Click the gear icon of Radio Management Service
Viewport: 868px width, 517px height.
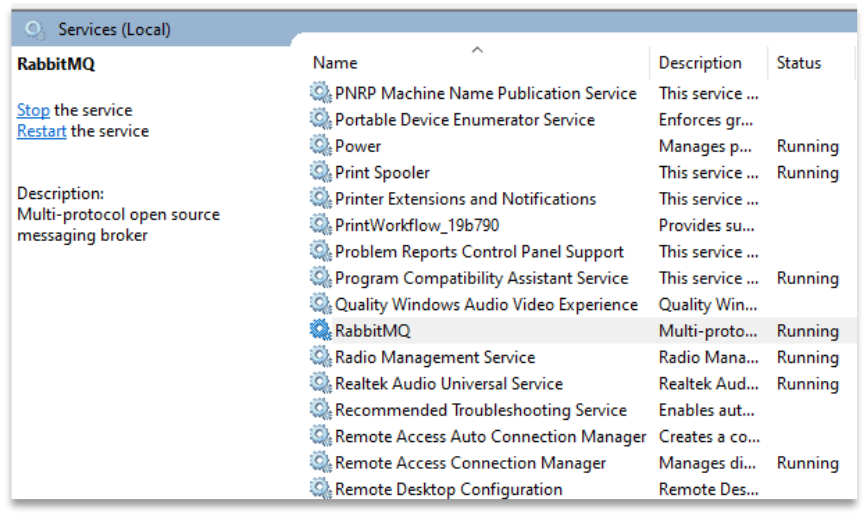[320, 356]
